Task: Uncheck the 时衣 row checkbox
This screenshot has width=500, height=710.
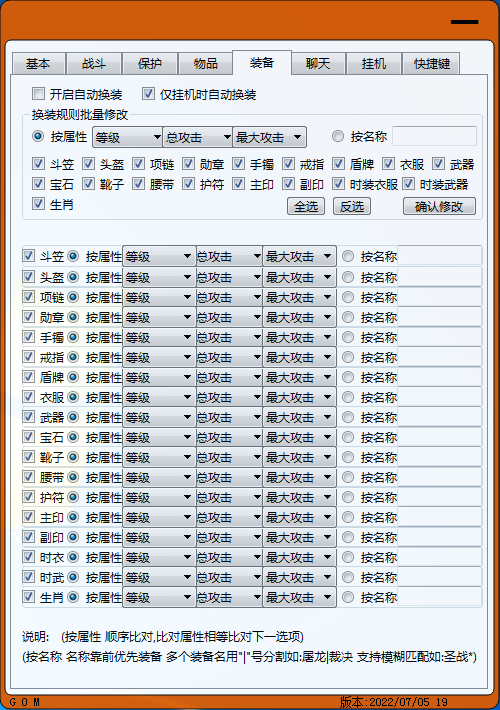Action: click(x=29, y=556)
